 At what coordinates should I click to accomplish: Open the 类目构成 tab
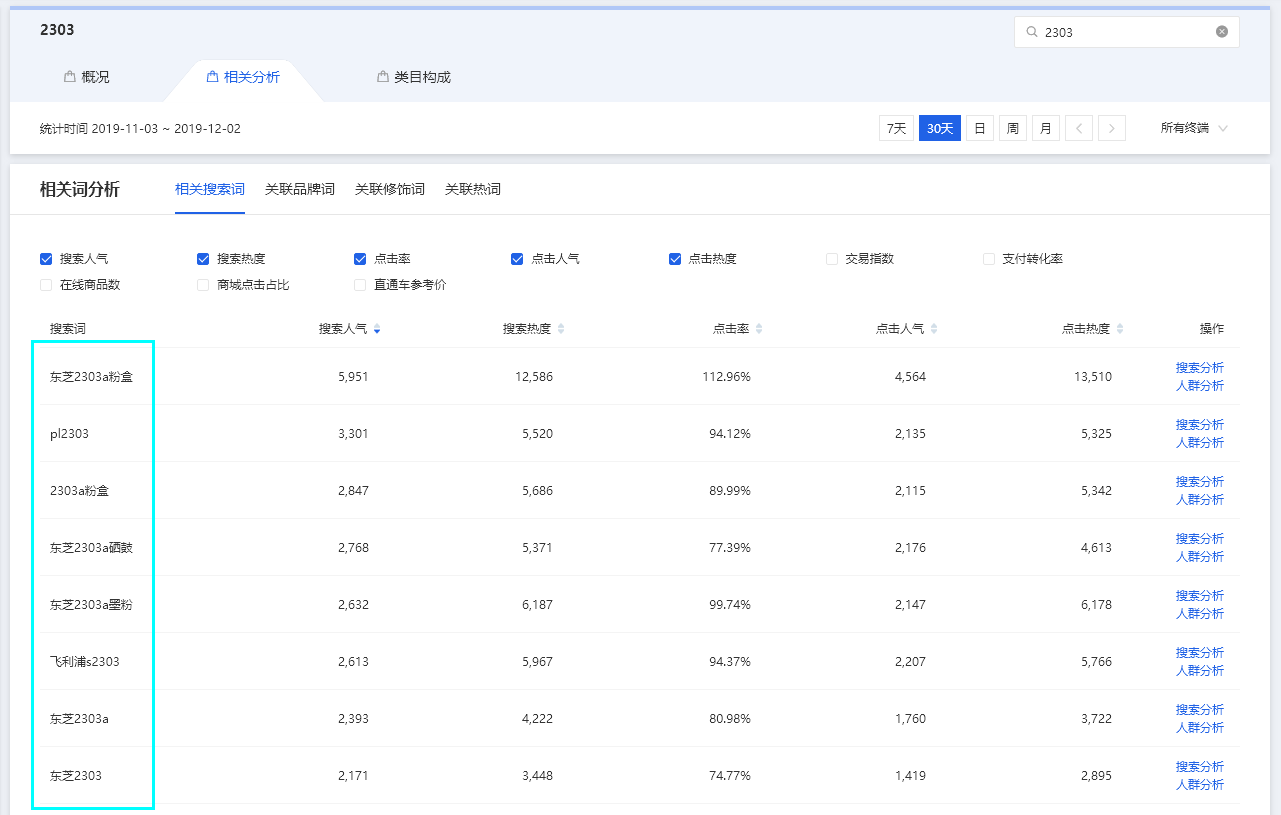coord(414,77)
